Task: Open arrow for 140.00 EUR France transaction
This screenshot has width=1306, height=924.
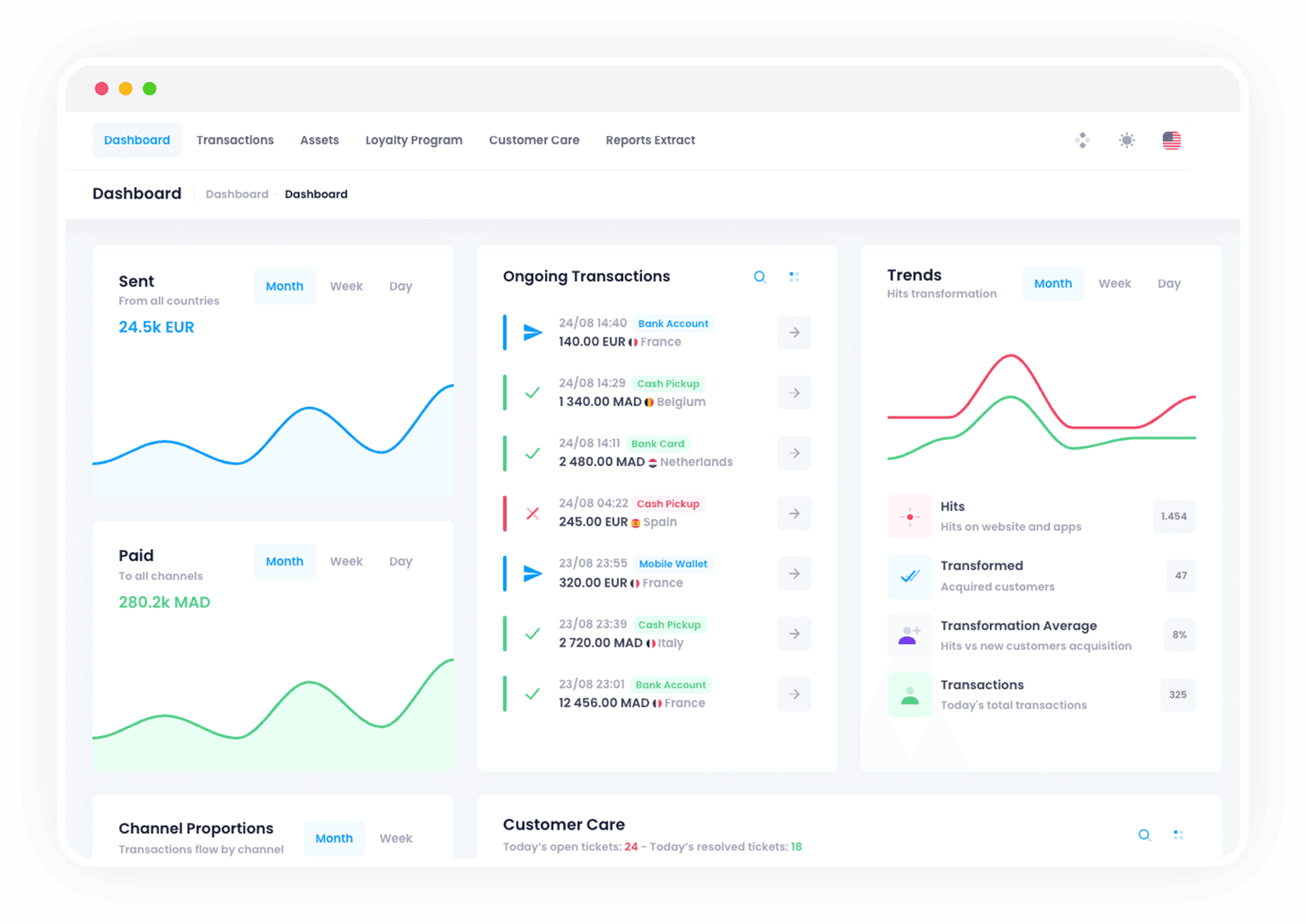Action: (x=794, y=332)
